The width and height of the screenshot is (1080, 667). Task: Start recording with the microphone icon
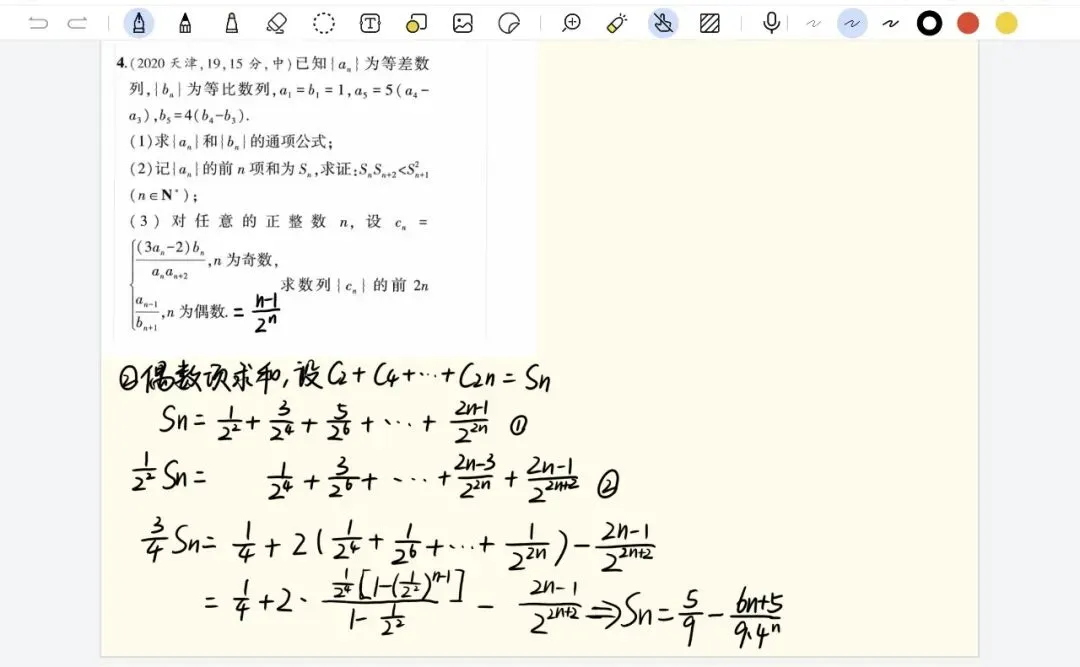(770, 22)
